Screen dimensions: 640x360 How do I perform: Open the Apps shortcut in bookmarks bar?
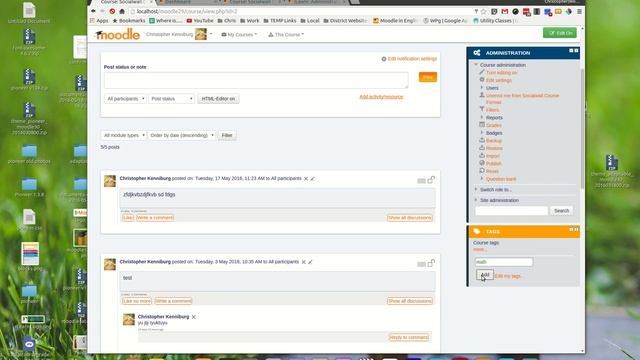click(99, 20)
